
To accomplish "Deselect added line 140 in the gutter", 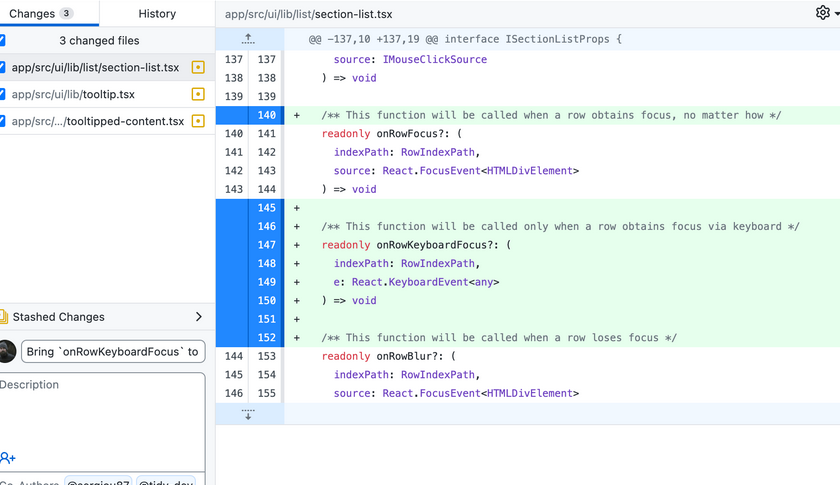I will pos(250,115).
